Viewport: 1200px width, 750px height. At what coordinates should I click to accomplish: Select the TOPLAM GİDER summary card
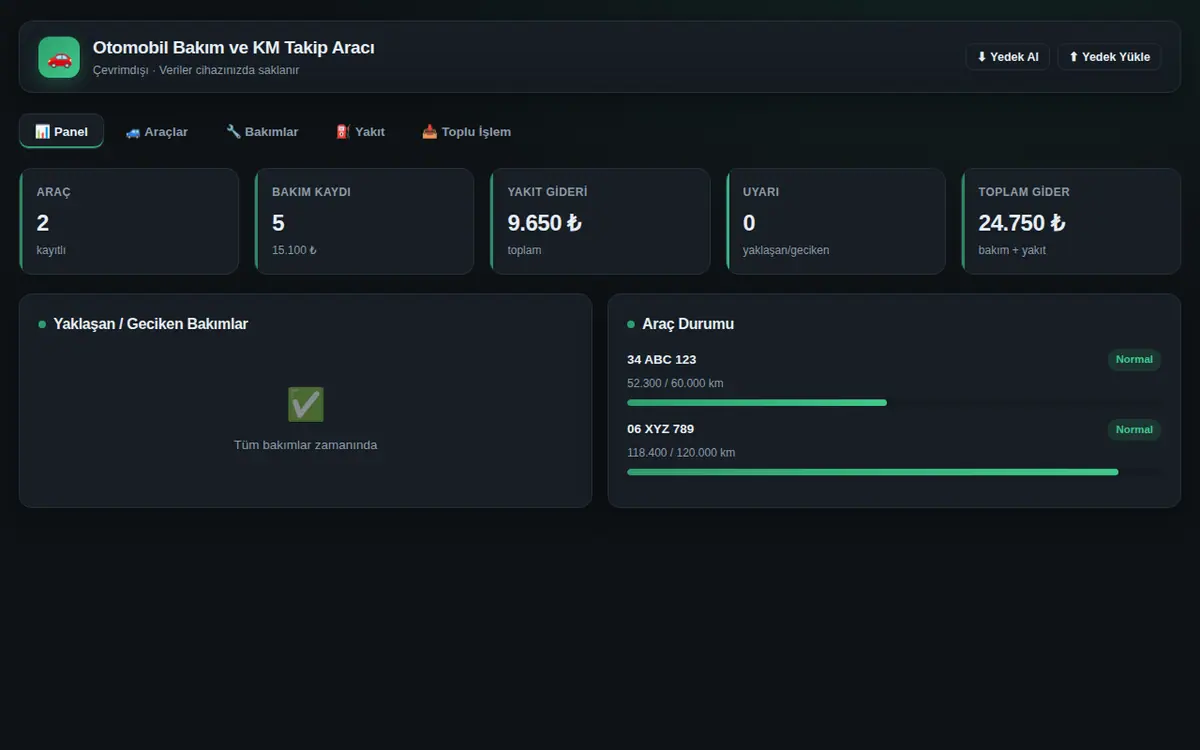point(1071,221)
